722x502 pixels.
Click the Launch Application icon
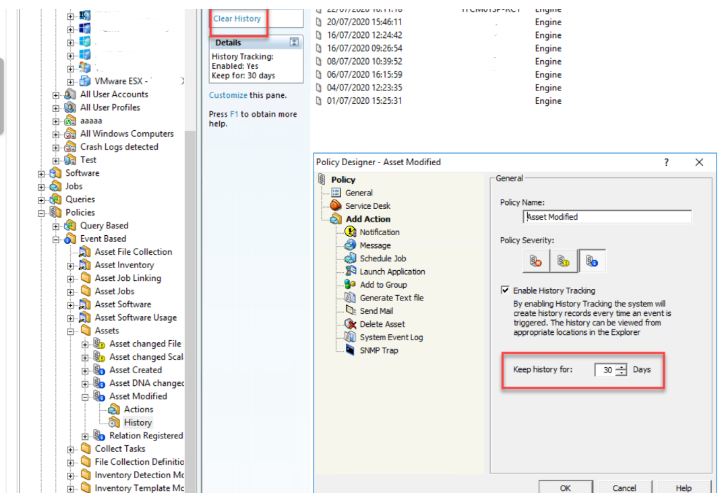point(351,271)
